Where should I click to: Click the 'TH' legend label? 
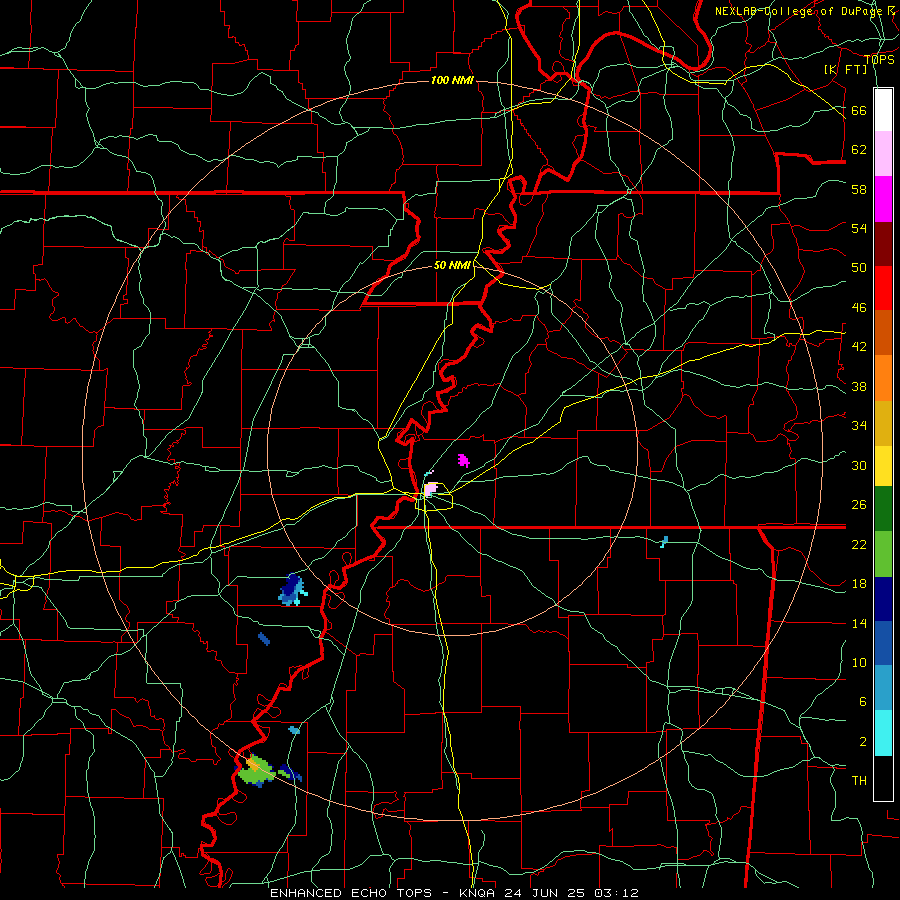click(859, 780)
